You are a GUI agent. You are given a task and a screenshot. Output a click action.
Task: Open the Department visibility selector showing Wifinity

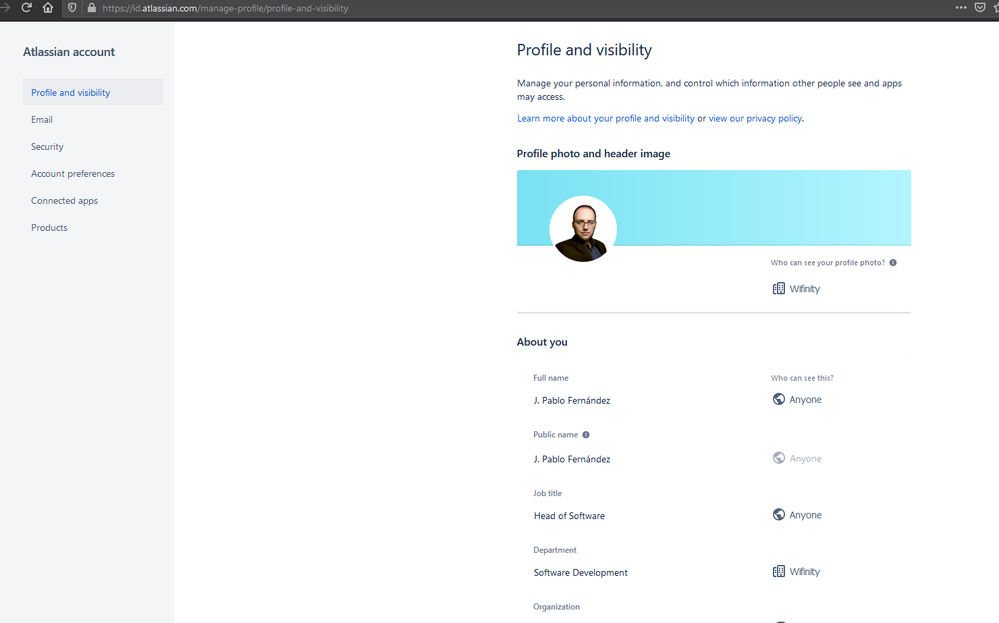point(798,570)
